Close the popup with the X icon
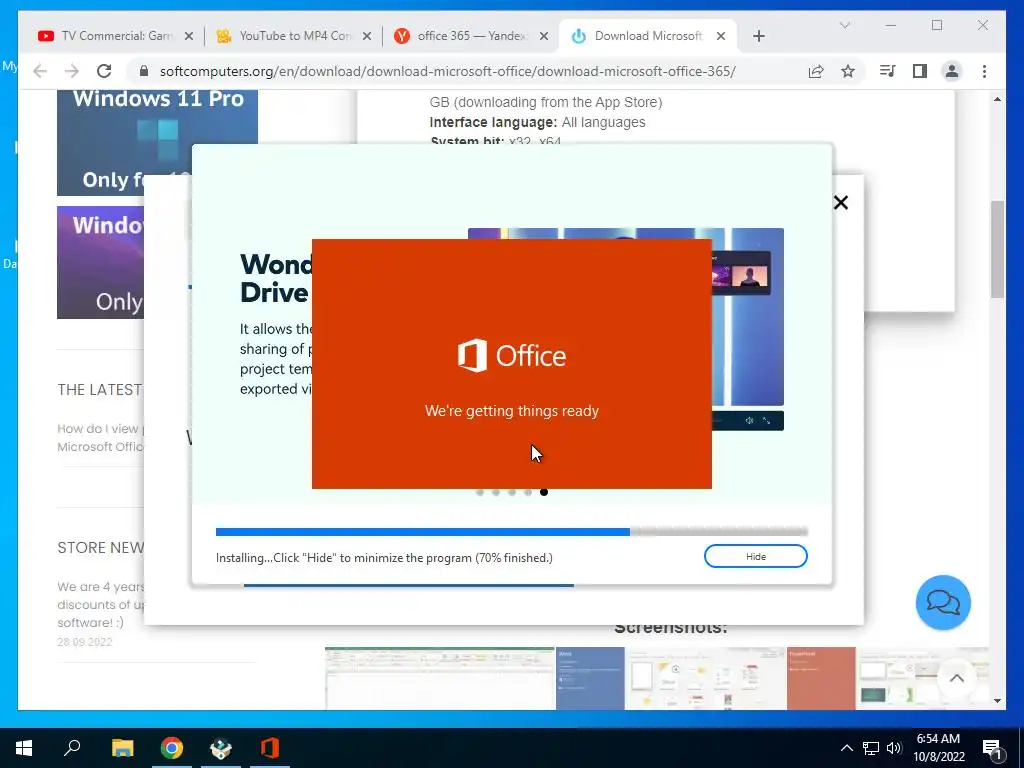The height and width of the screenshot is (768, 1024). [841, 202]
